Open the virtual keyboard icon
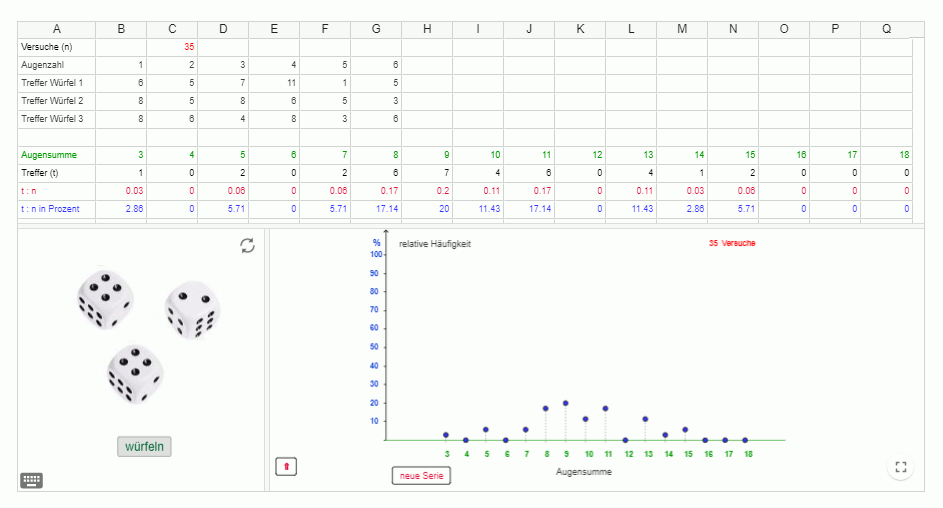The width and height of the screenshot is (943, 508). point(31,480)
